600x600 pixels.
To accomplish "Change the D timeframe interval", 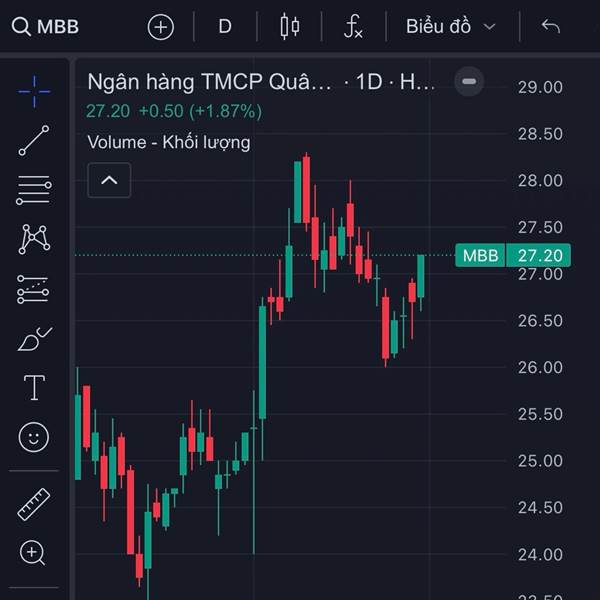I will click(225, 27).
